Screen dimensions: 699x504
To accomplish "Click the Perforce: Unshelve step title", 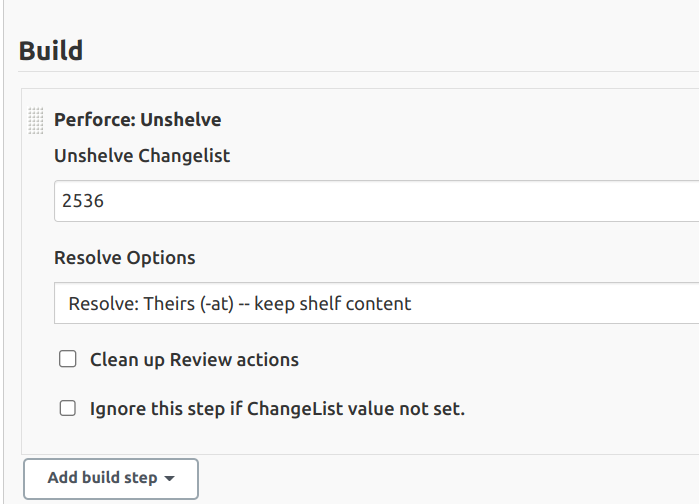I will (x=138, y=120).
